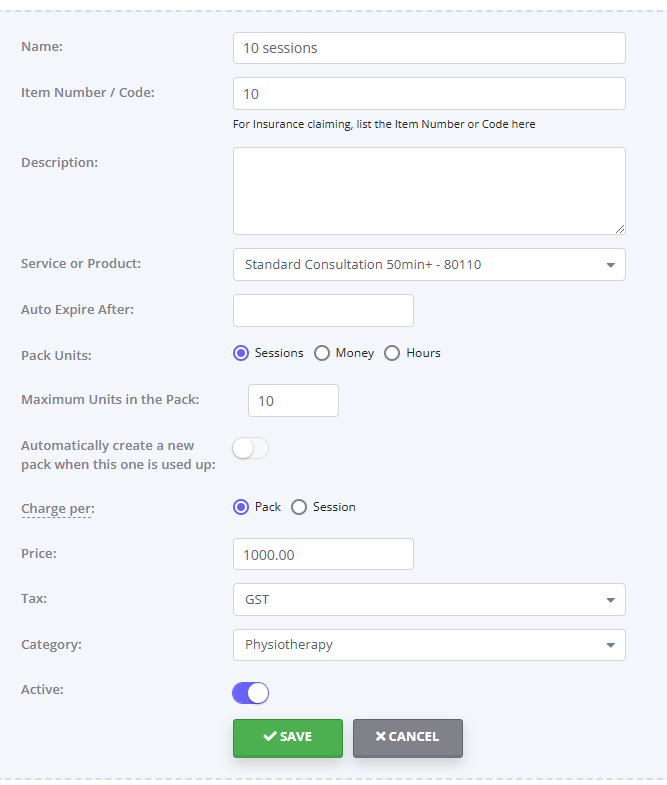Select charge per Pack radio button

(241, 507)
